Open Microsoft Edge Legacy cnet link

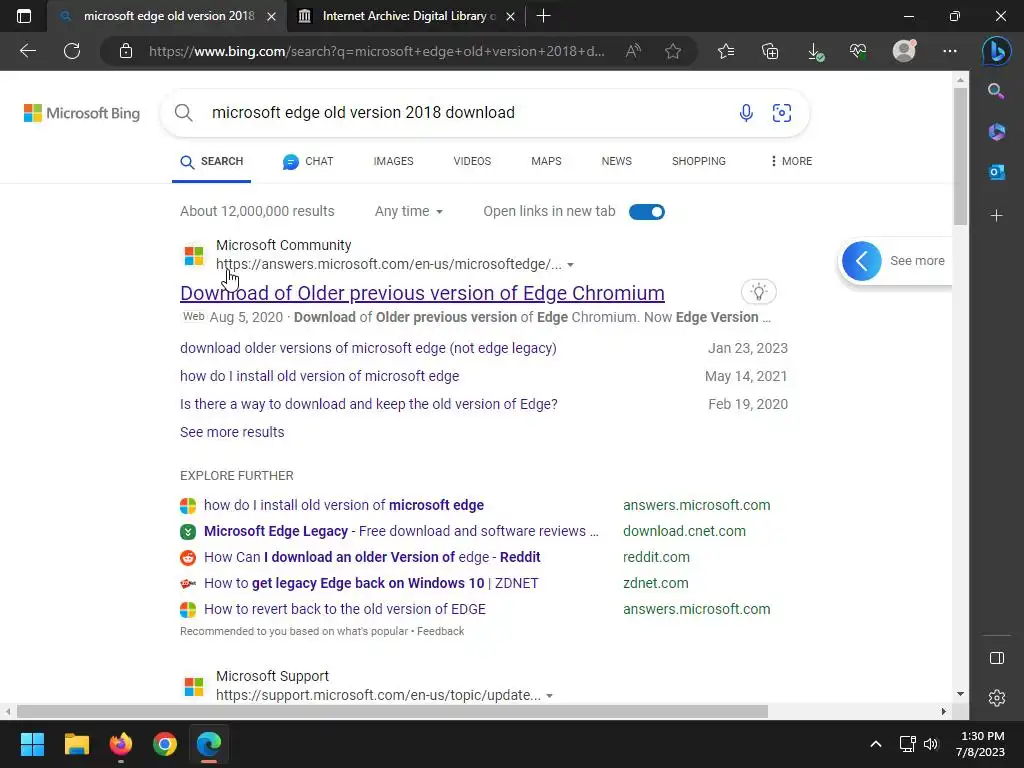click(401, 531)
